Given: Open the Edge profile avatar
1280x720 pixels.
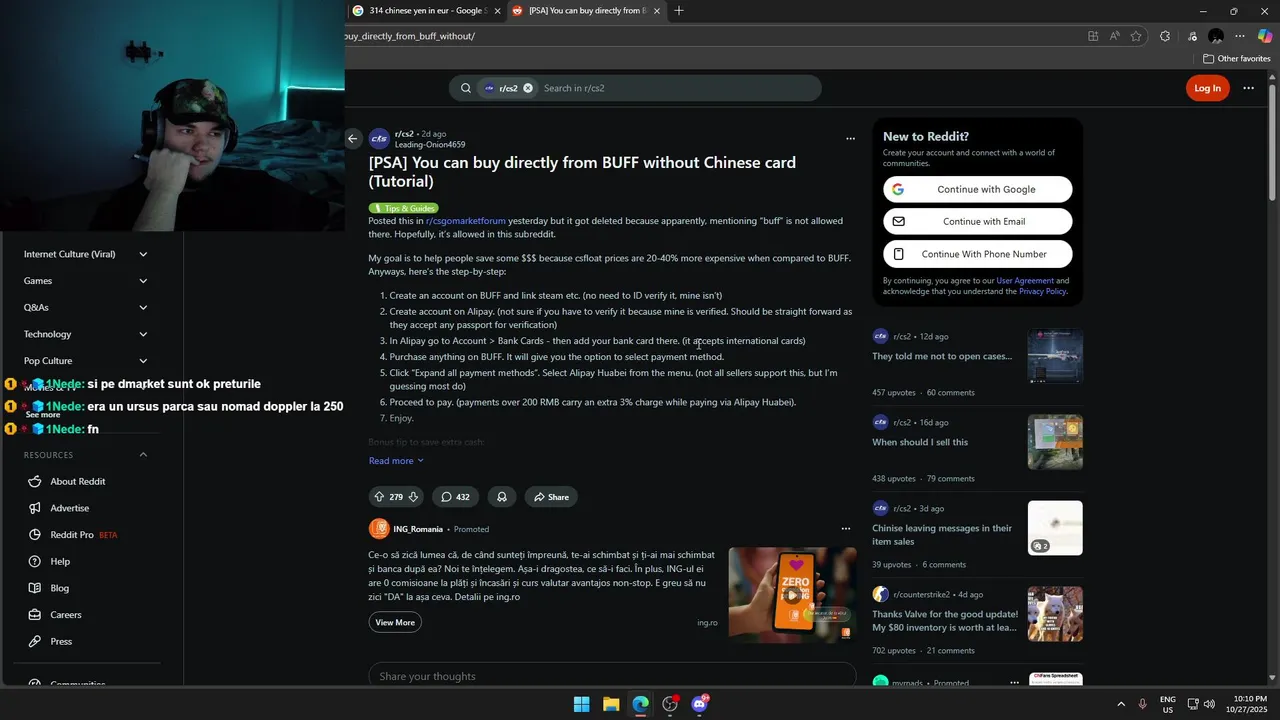Looking at the screenshot, I should point(1216,36).
